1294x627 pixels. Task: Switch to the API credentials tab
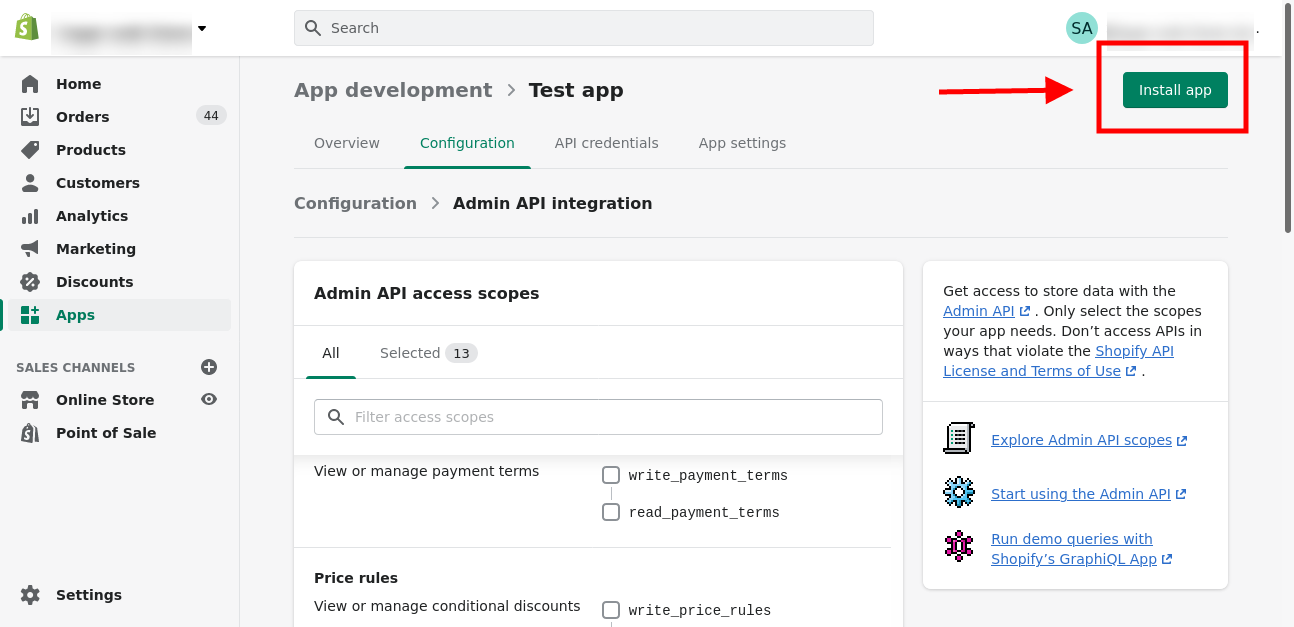pos(606,143)
